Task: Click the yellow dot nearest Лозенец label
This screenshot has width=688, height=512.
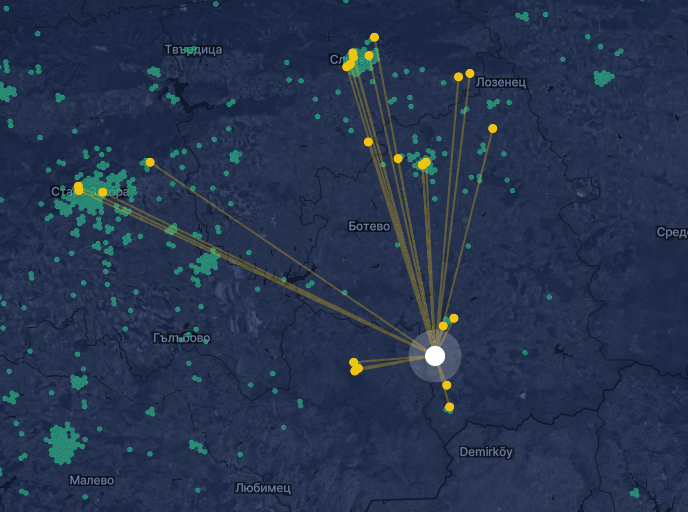Action: pos(470,73)
